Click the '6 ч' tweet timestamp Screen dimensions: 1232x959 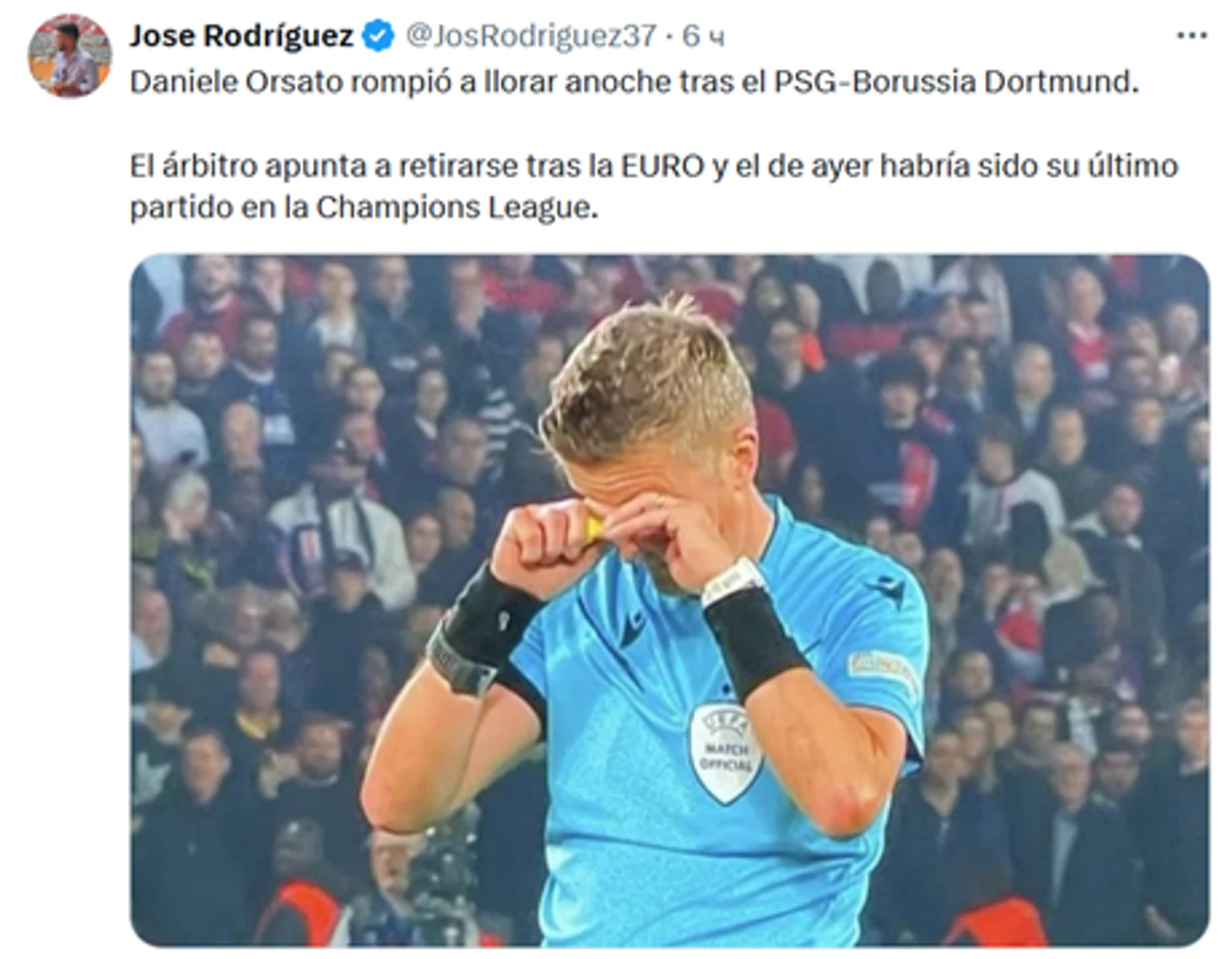(703, 35)
